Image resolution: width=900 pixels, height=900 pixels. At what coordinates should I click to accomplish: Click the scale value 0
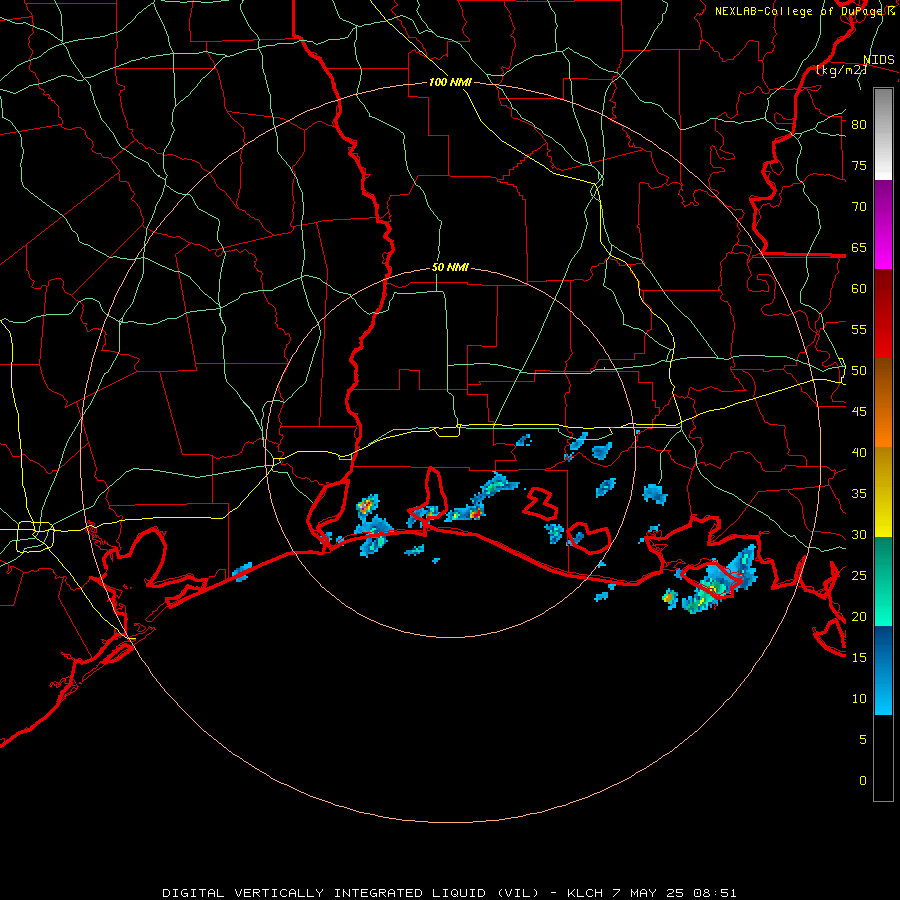point(863,781)
